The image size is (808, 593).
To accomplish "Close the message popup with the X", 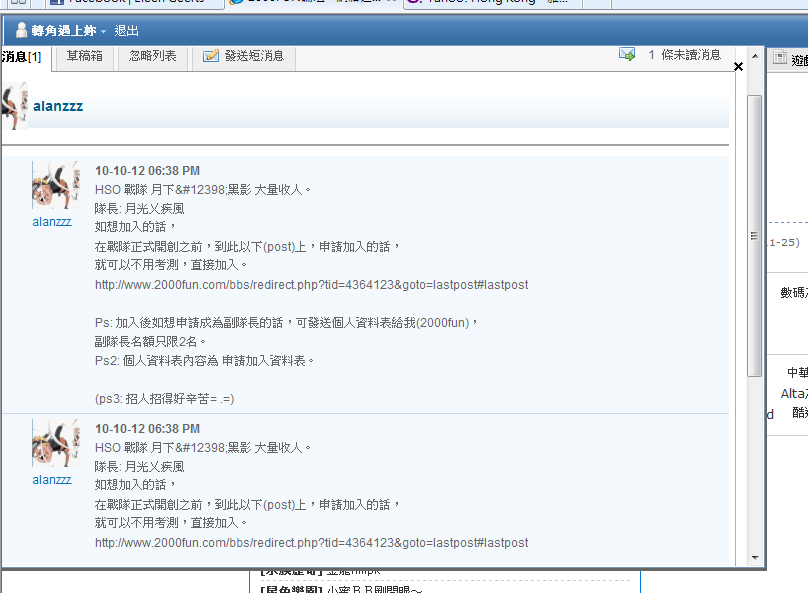I will click(x=739, y=67).
